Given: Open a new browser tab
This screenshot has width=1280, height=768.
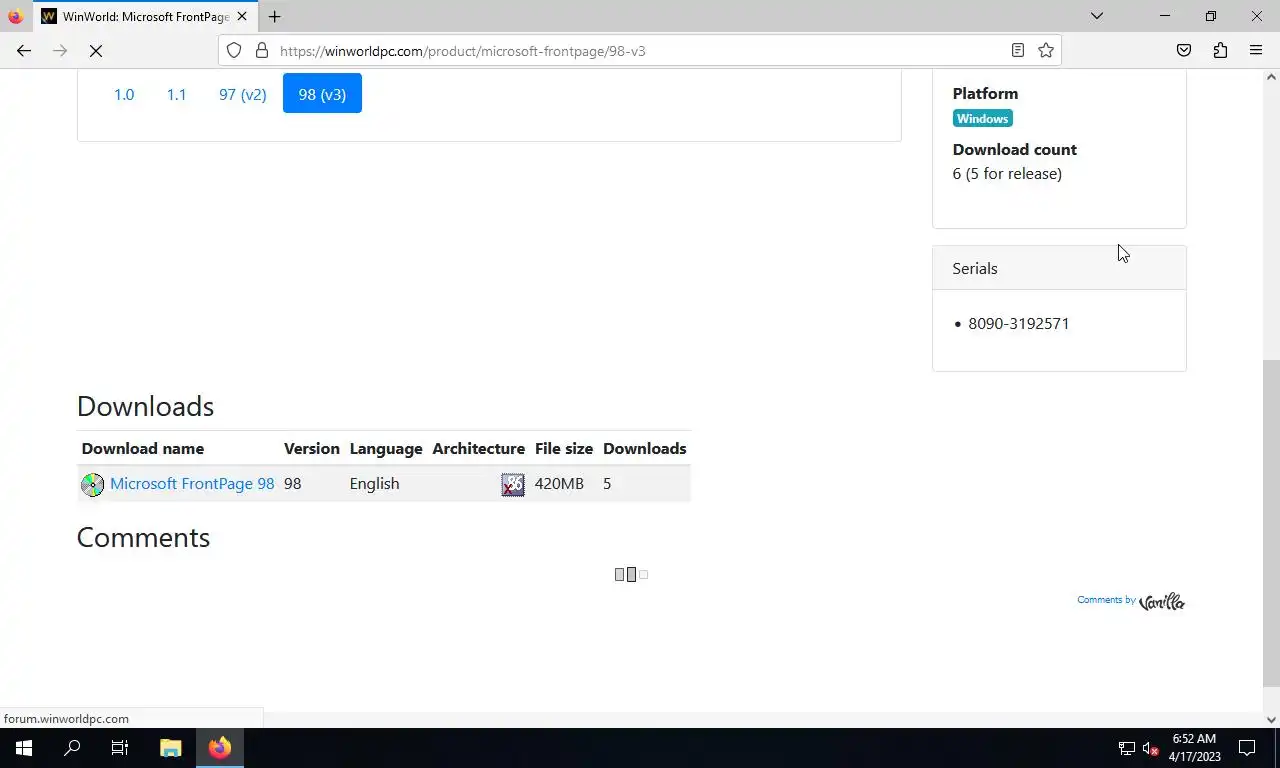Looking at the screenshot, I should point(274,16).
